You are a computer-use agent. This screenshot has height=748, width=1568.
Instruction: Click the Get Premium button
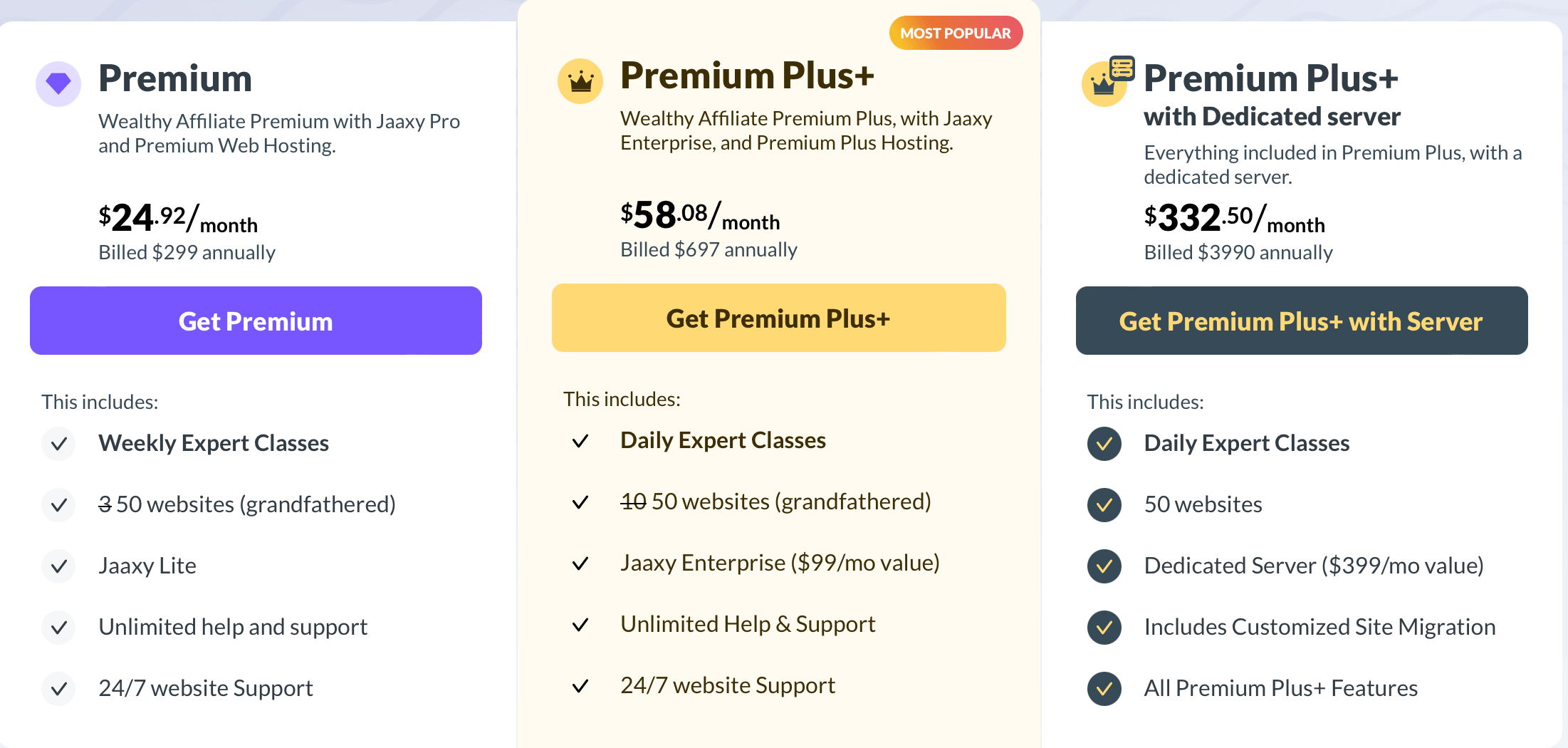[x=256, y=321]
